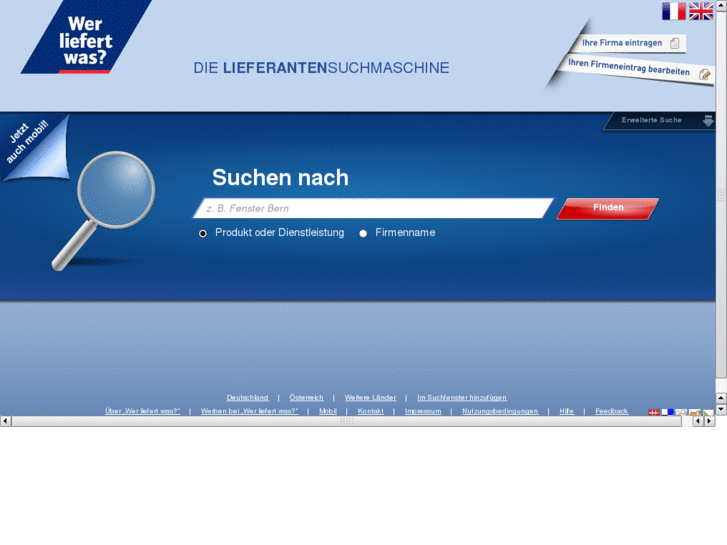Open the Ihre Firma eintragen link
Screen dimensions: 727x545
click(x=622, y=43)
